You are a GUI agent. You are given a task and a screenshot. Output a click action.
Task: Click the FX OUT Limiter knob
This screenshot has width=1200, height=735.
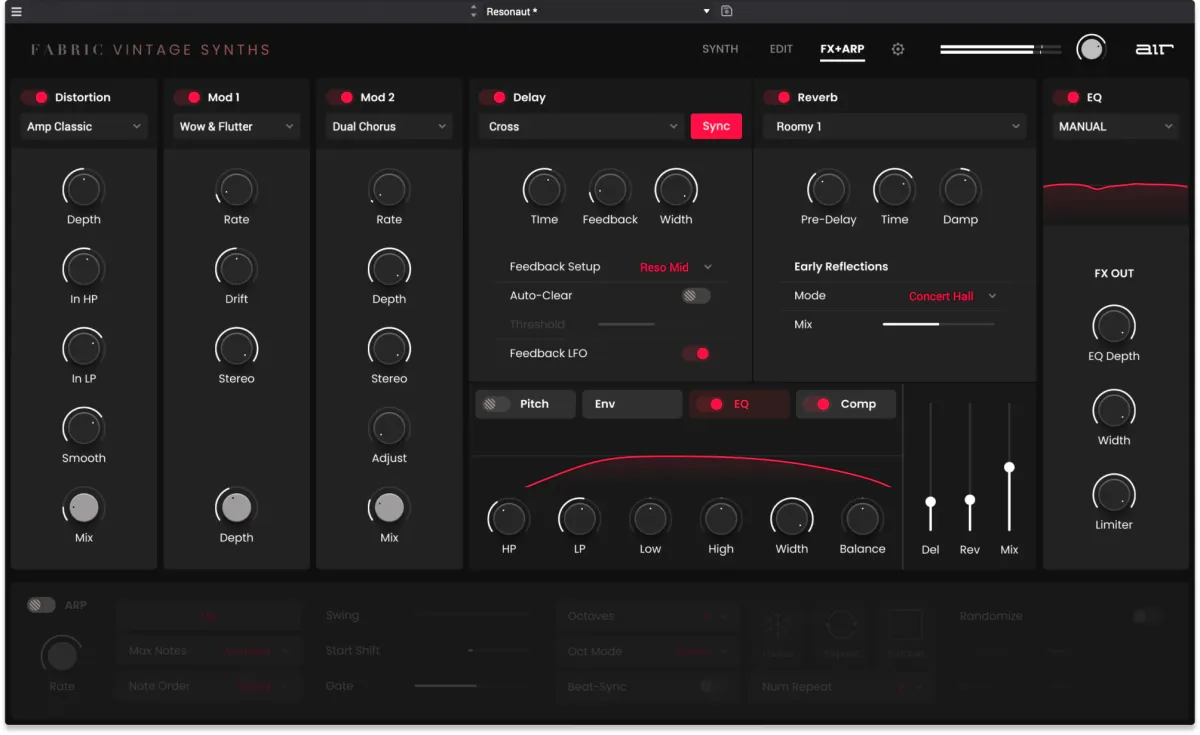pos(1113,493)
